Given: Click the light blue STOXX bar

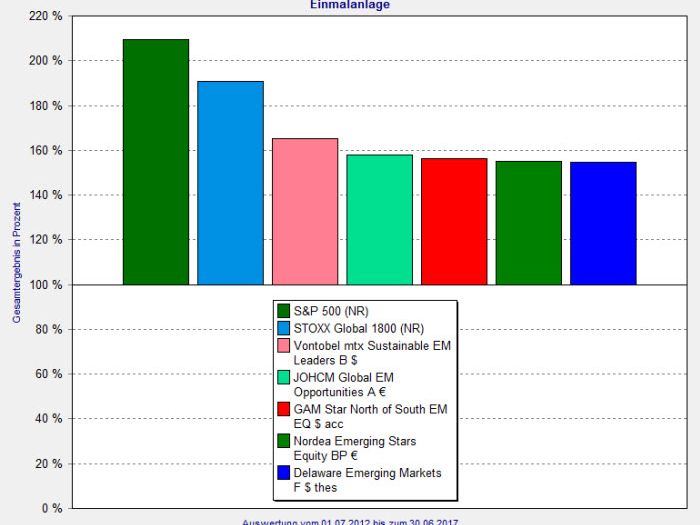Looking at the screenshot, I should (230, 183).
